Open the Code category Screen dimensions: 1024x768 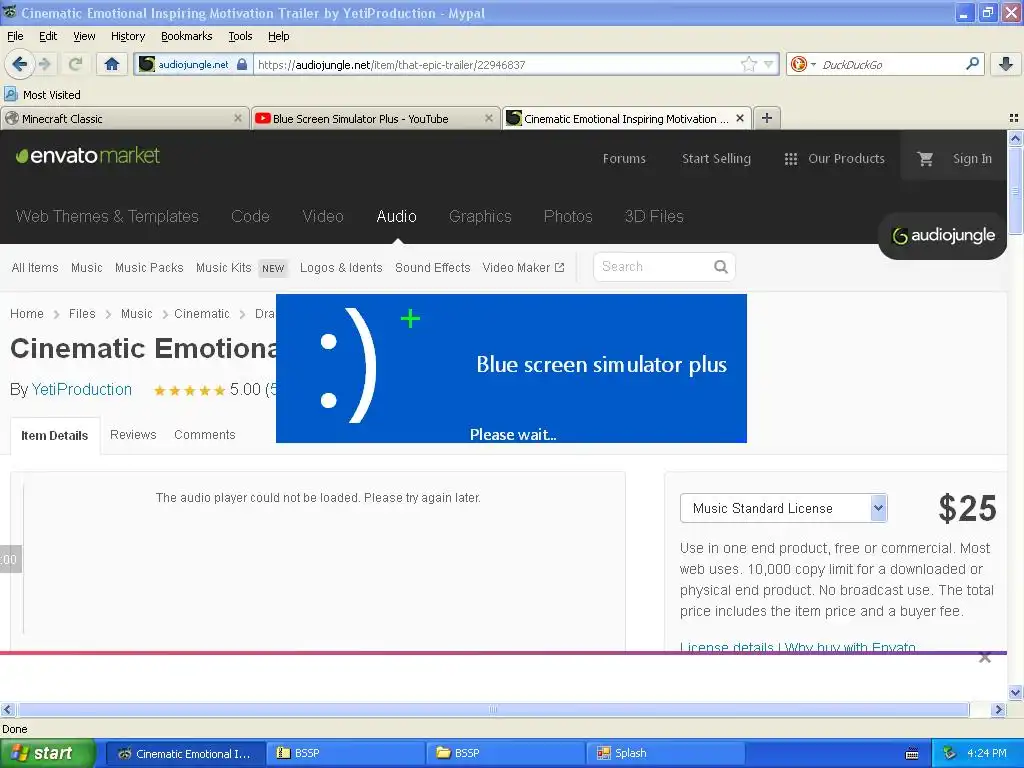(250, 216)
